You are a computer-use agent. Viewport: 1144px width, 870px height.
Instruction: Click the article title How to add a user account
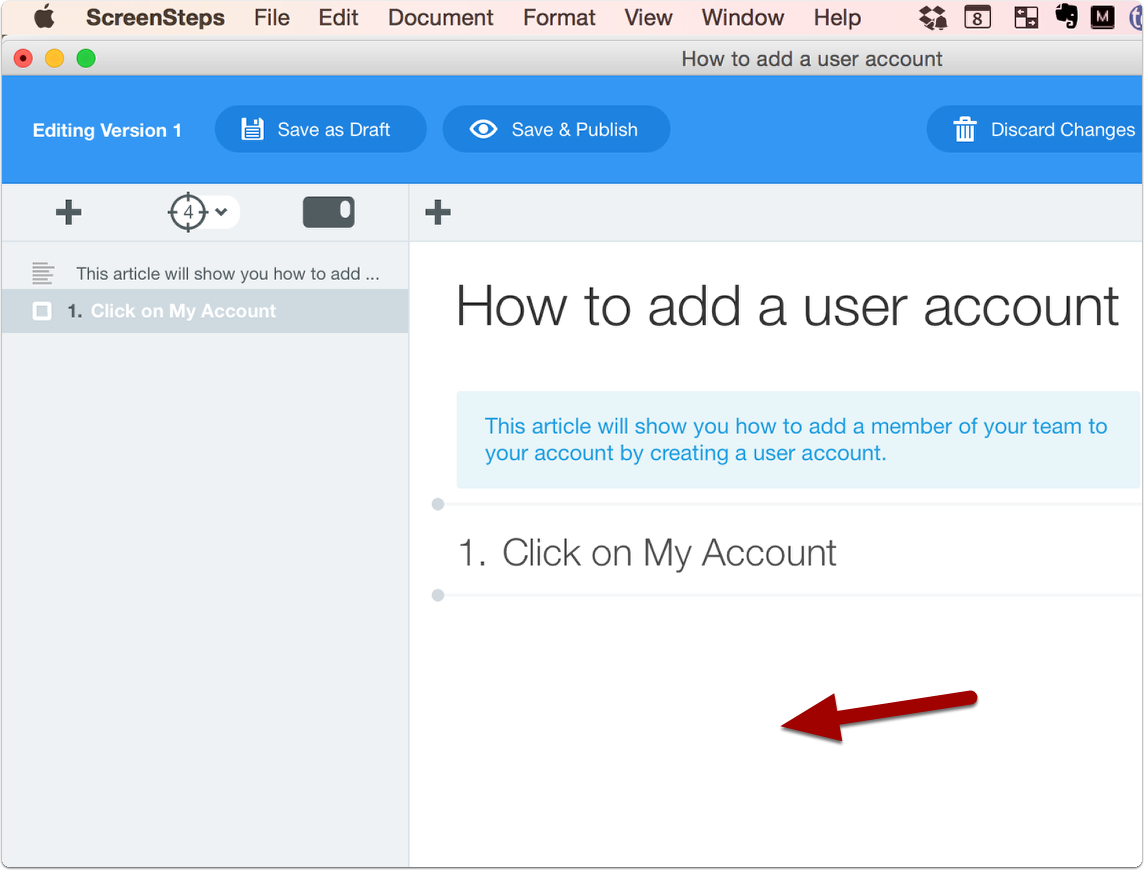click(787, 307)
